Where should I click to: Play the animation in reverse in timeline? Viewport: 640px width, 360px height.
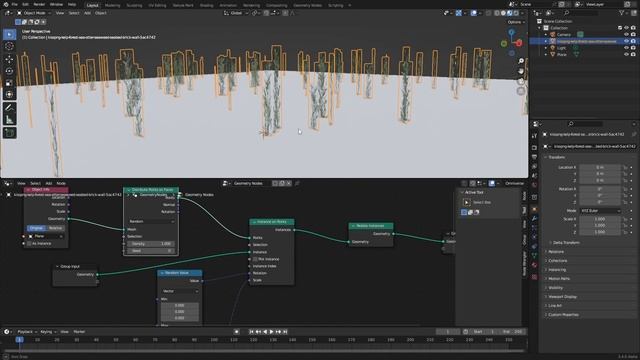click(x=265, y=332)
